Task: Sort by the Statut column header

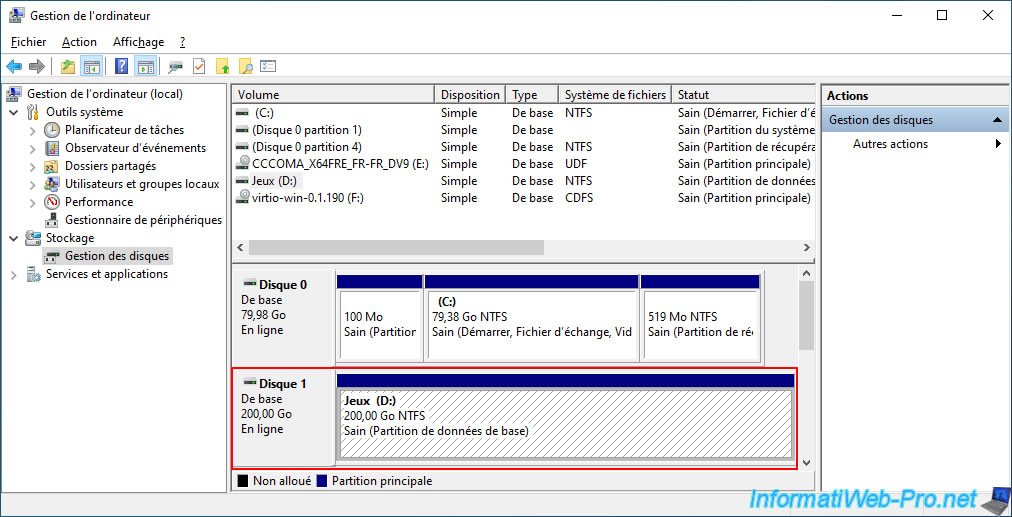Action: 744,95
